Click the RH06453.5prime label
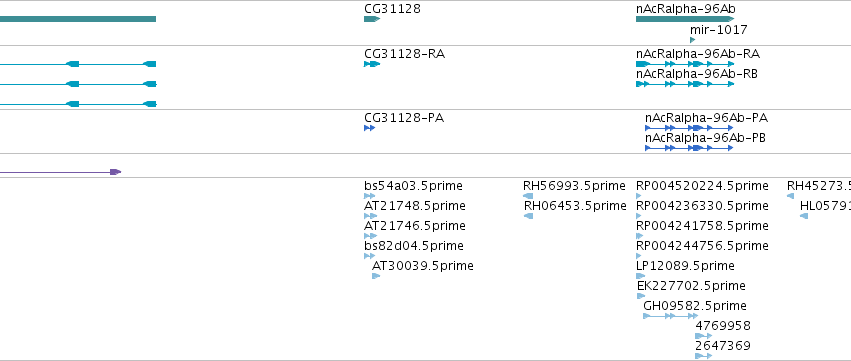 tap(575, 206)
